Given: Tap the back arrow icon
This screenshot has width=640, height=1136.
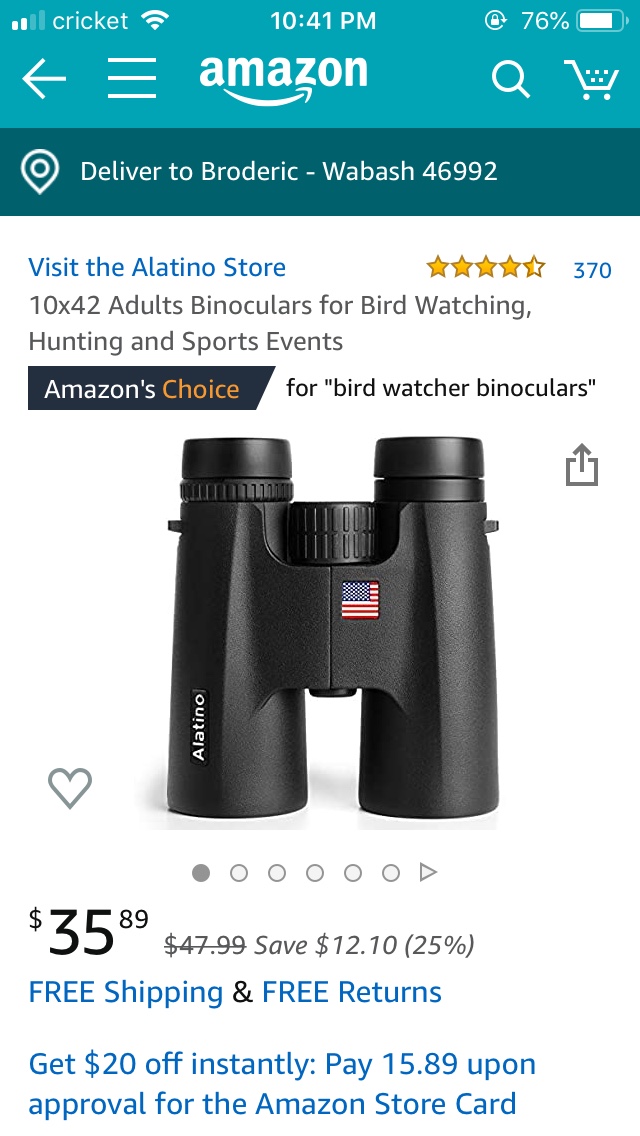Looking at the screenshot, I should pos(44,78).
